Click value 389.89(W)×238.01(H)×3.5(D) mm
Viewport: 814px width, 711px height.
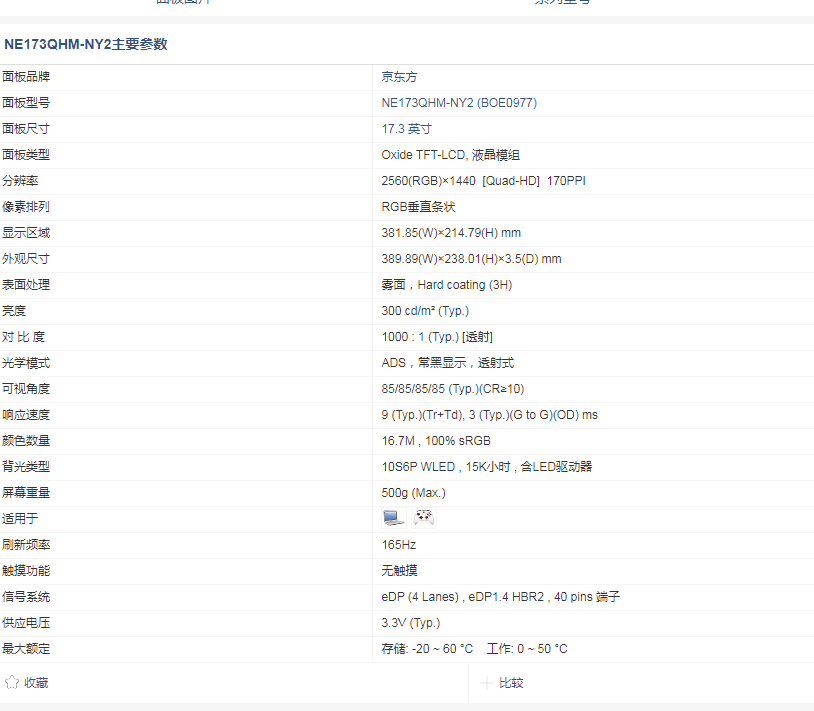471,258
